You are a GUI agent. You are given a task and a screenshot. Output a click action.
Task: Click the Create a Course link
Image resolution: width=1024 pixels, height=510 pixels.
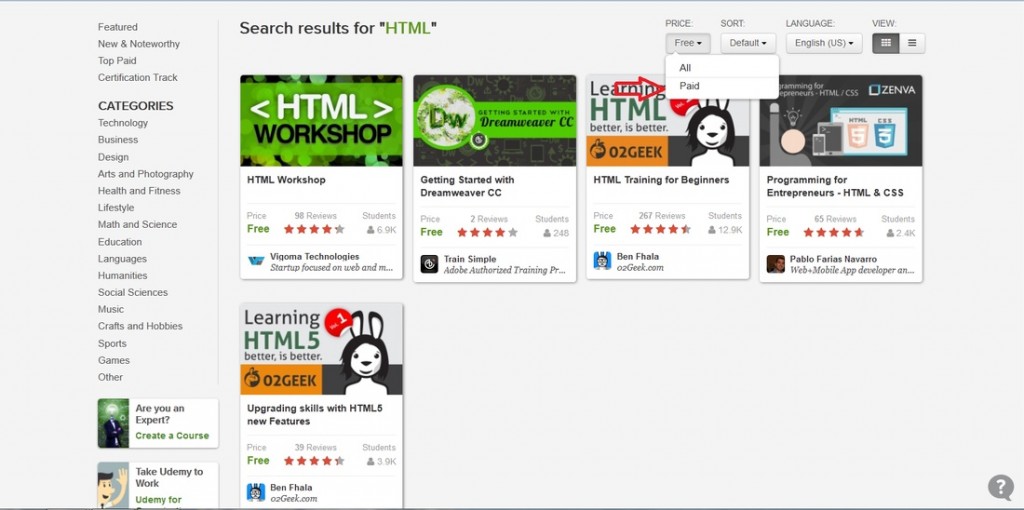coord(172,436)
